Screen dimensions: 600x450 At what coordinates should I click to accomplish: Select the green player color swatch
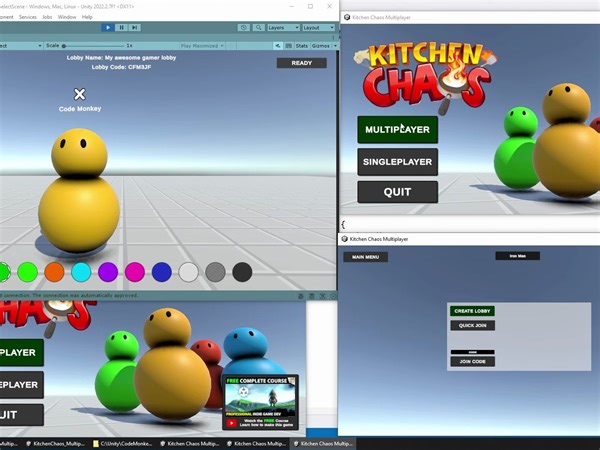click(x=28, y=272)
